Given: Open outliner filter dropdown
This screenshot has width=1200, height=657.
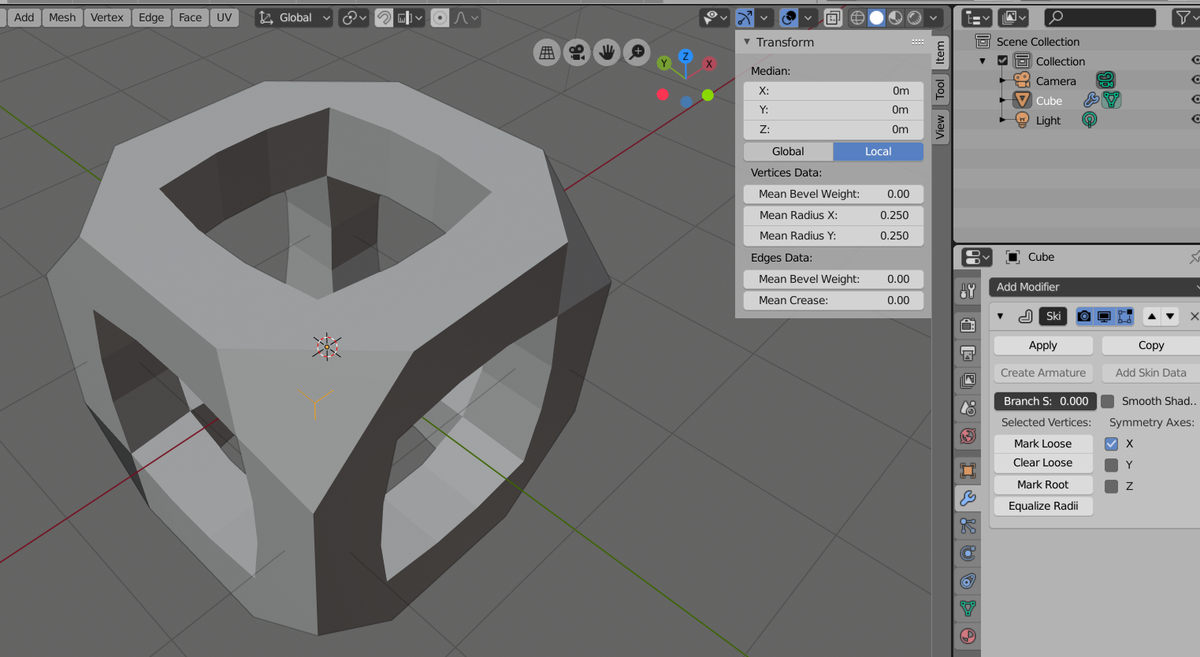Looking at the screenshot, I should 1187,18.
